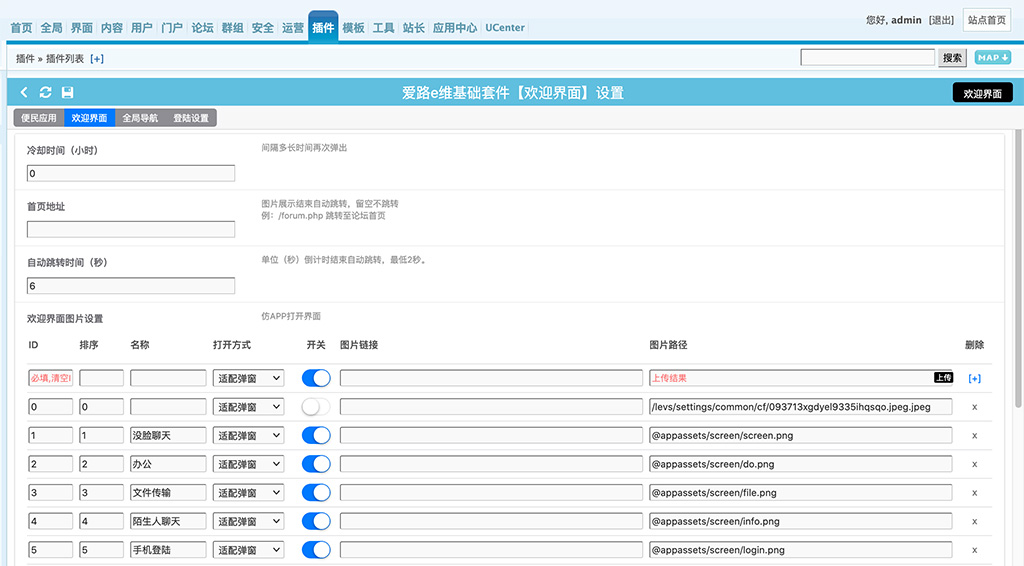This screenshot has height=566, width=1024.
Task: Expand the 适配弹窗 dropdown for 手机登陆
Action: pos(248,550)
